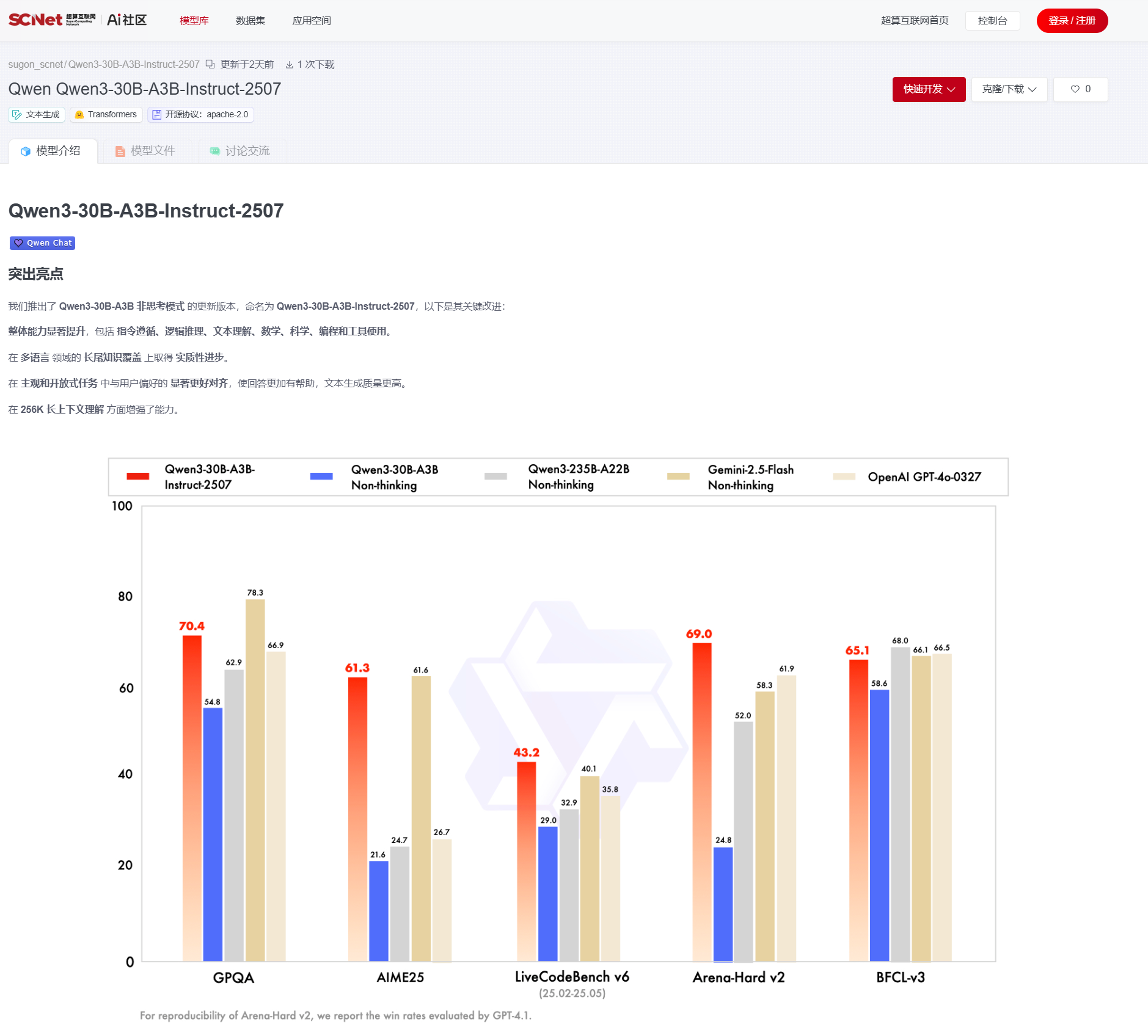Viewport: 1148px width, 1036px height.
Task: Click the license document icon
Action: (x=157, y=115)
